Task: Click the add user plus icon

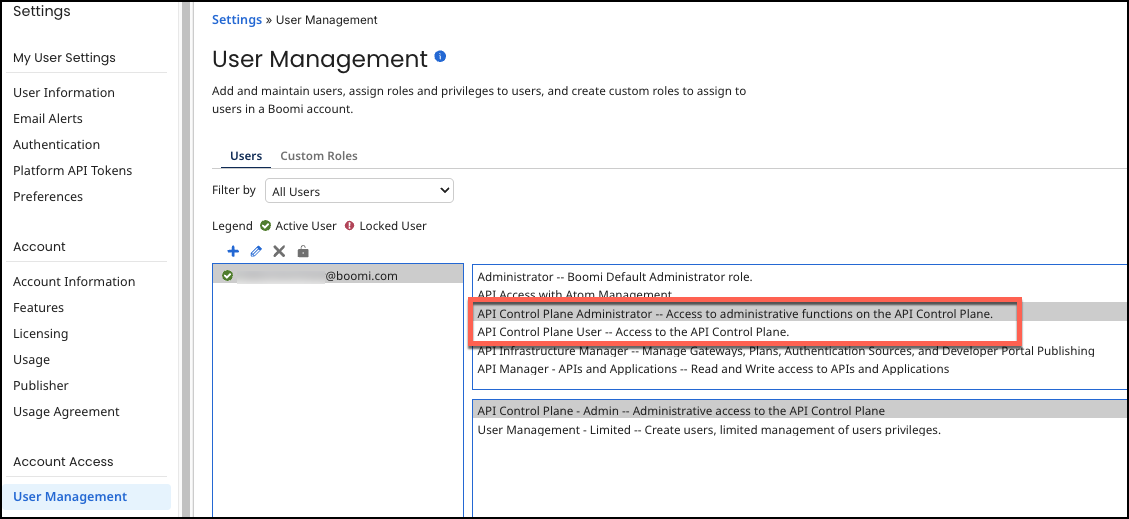Action: (233, 252)
